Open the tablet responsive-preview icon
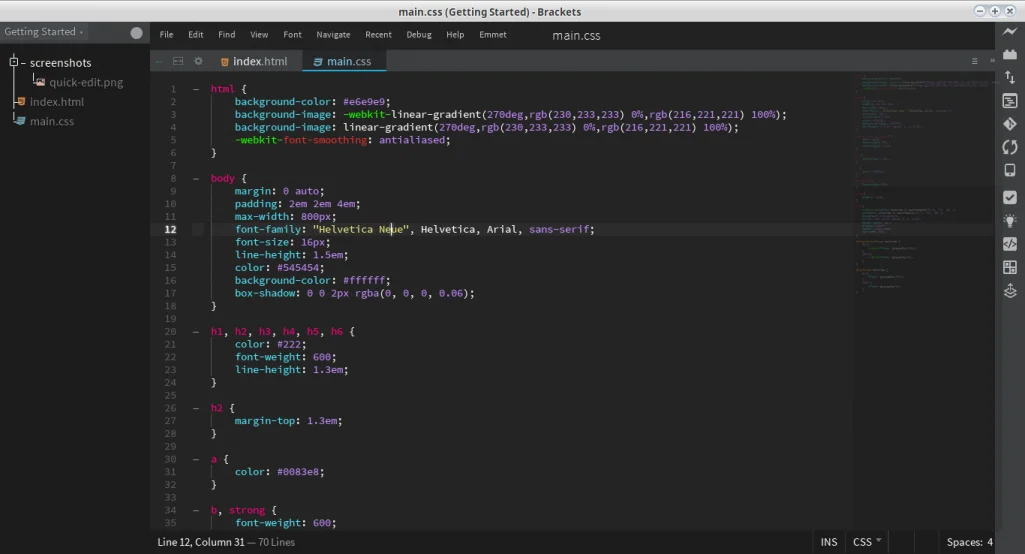 tap(1010, 171)
